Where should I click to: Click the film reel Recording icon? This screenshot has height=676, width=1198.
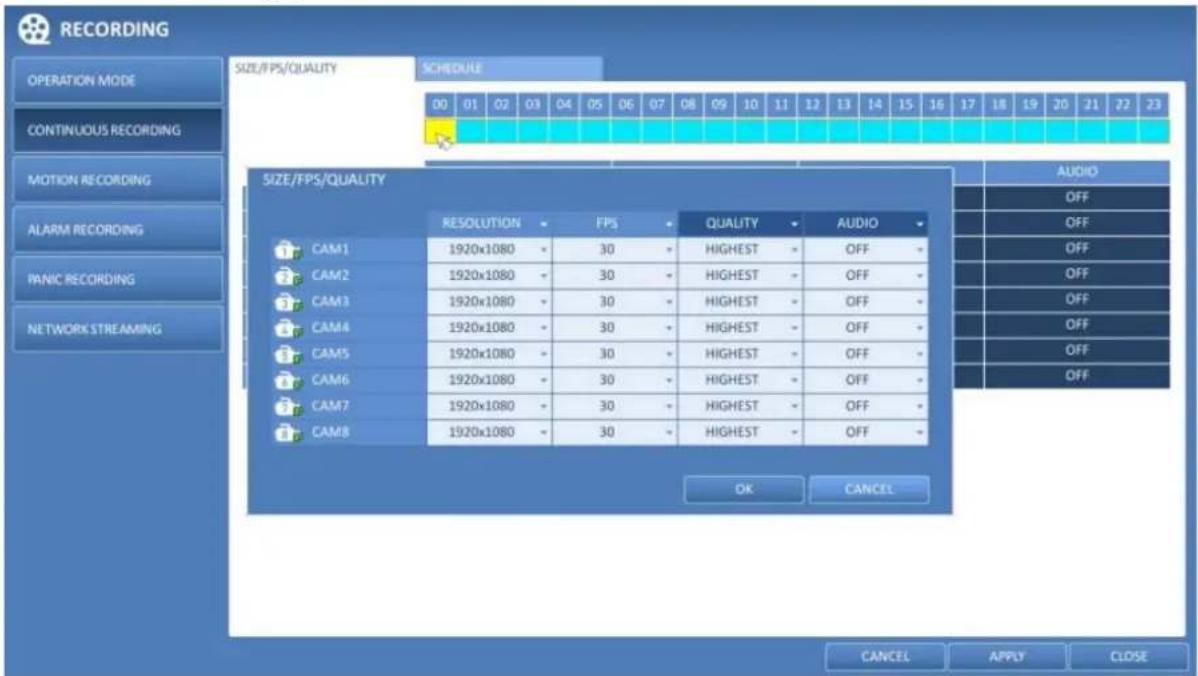click(32, 29)
